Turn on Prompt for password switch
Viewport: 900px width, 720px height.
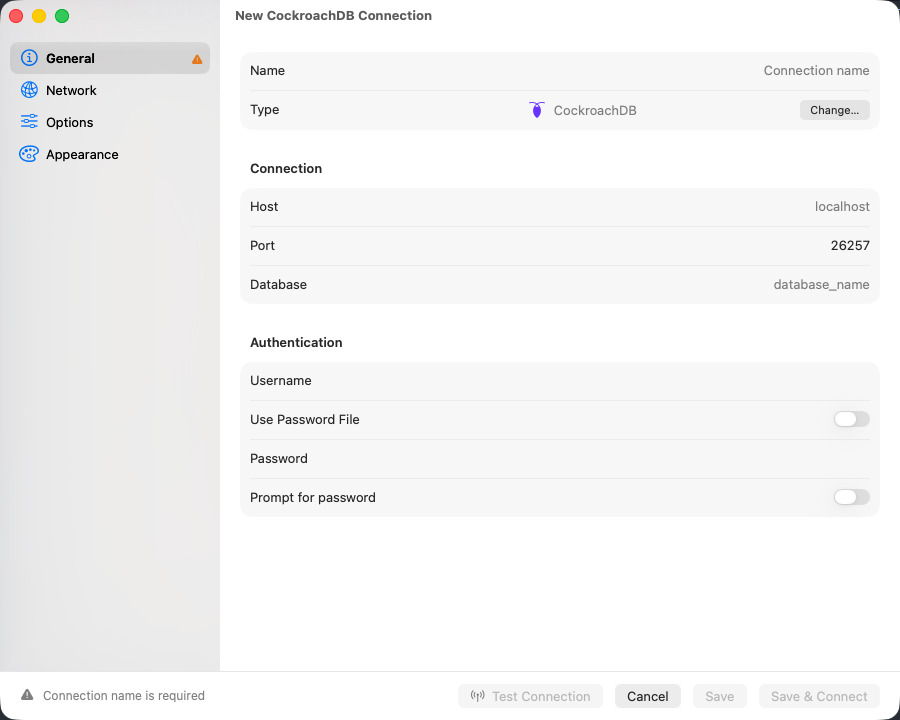tap(851, 497)
